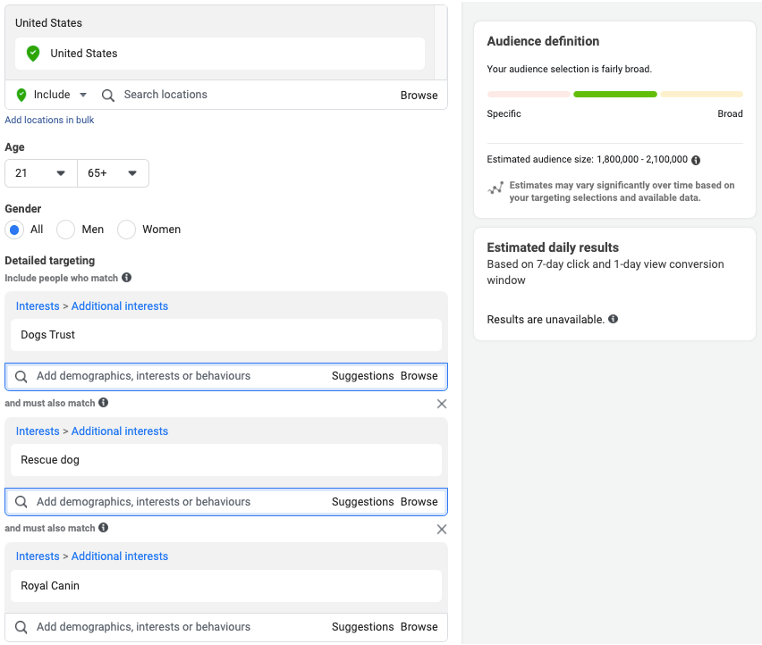Open the maximum age 65+ dropdown
762x645 pixels.
tap(112, 174)
